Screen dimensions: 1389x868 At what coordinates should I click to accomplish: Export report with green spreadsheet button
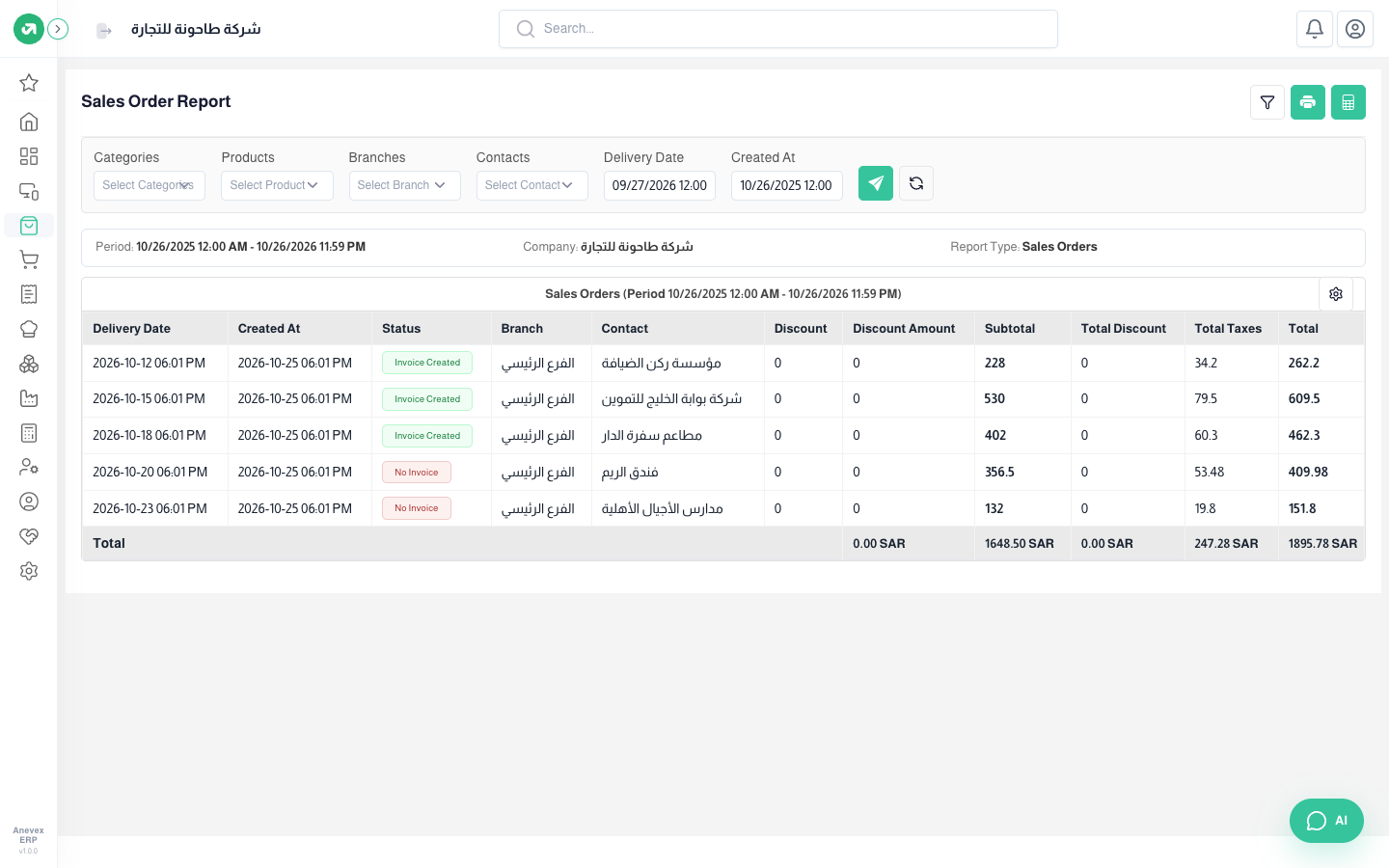tap(1348, 102)
